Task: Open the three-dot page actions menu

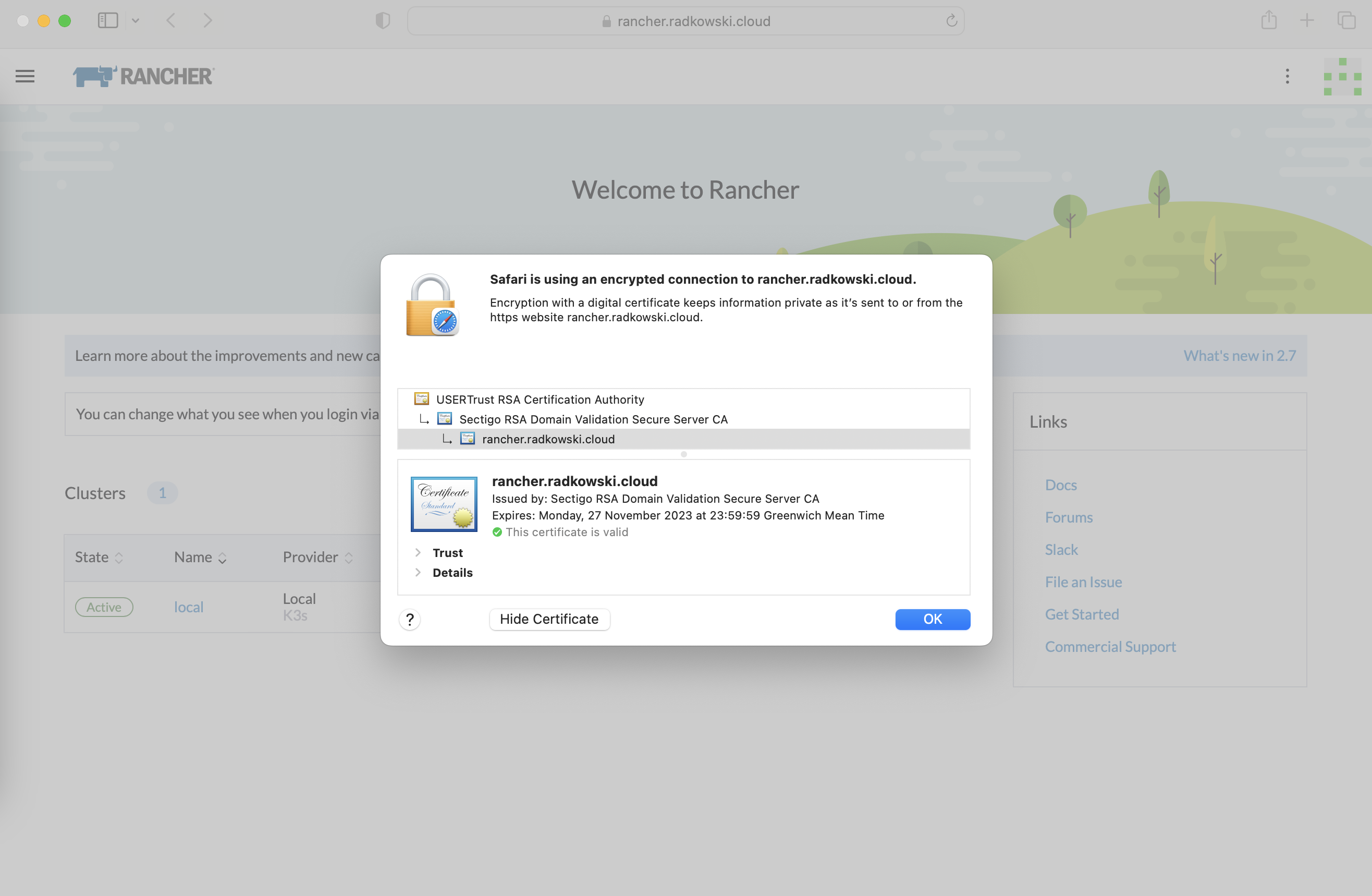Action: point(1287,76)
